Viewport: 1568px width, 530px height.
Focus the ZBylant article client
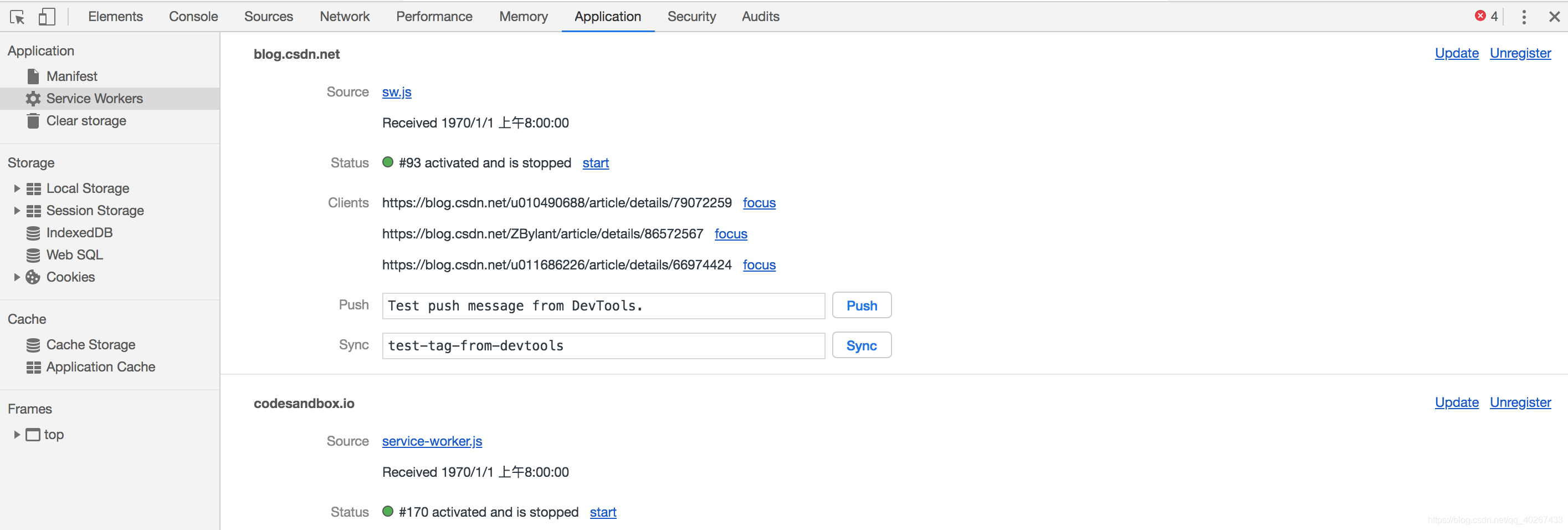[730, 234]
